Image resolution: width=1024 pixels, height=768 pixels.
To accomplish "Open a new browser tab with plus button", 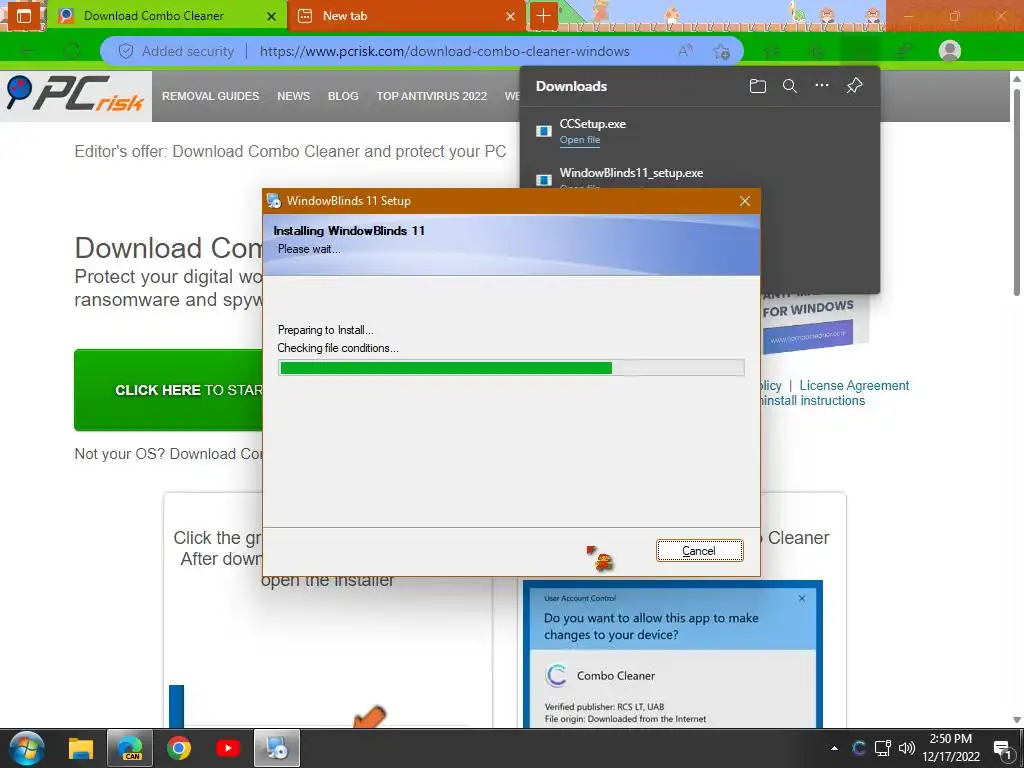I will (543, 16).
